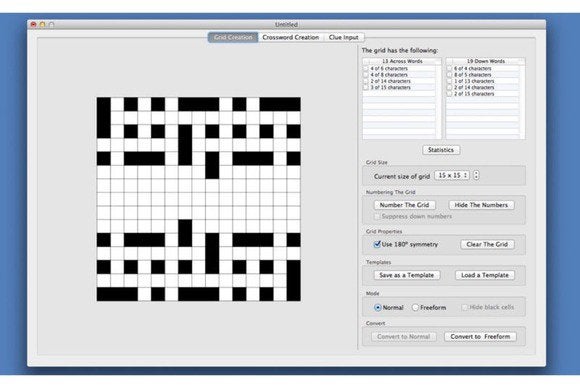Switch to the Crossword Creation tab
Image resolution: width=580 pixels, height=388 pixels.
(x=291, y=37)
